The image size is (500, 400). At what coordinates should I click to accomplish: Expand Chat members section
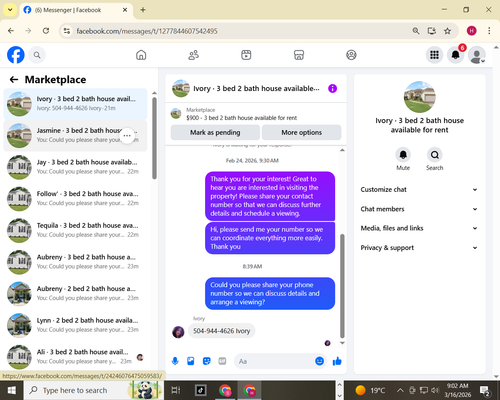point(419,209)
